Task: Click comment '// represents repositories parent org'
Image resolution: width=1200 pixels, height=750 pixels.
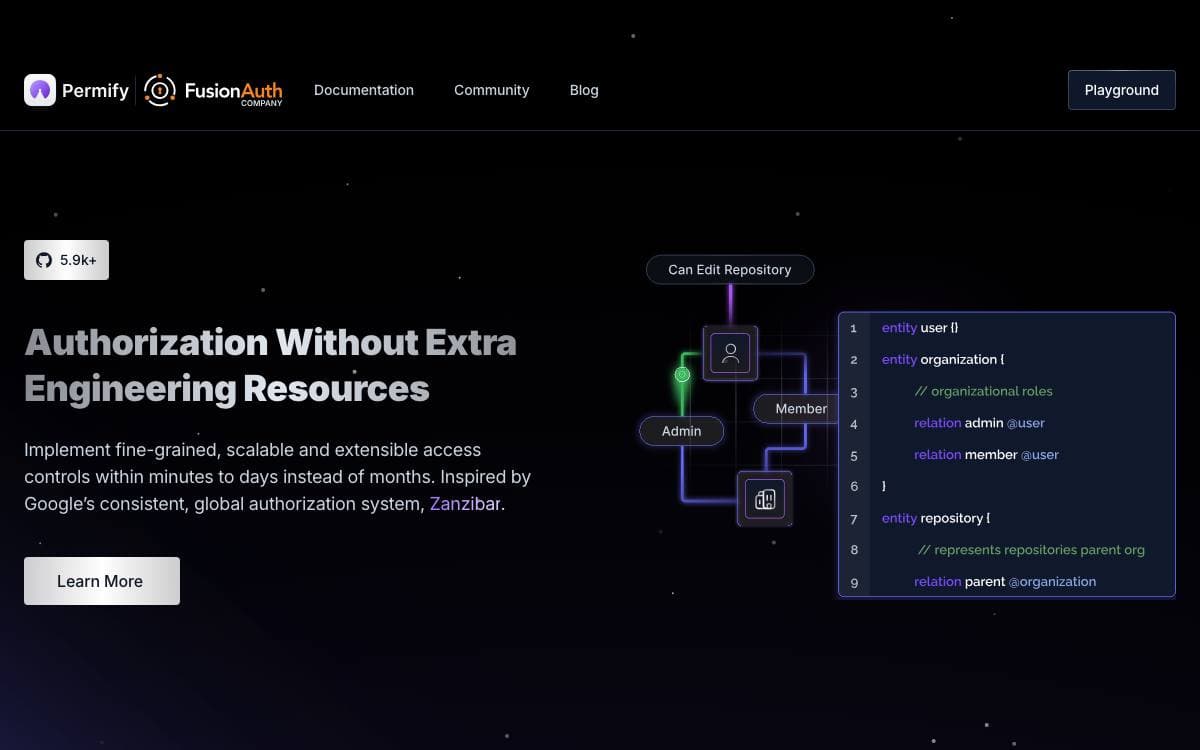Action: (x=1031, y=550)
